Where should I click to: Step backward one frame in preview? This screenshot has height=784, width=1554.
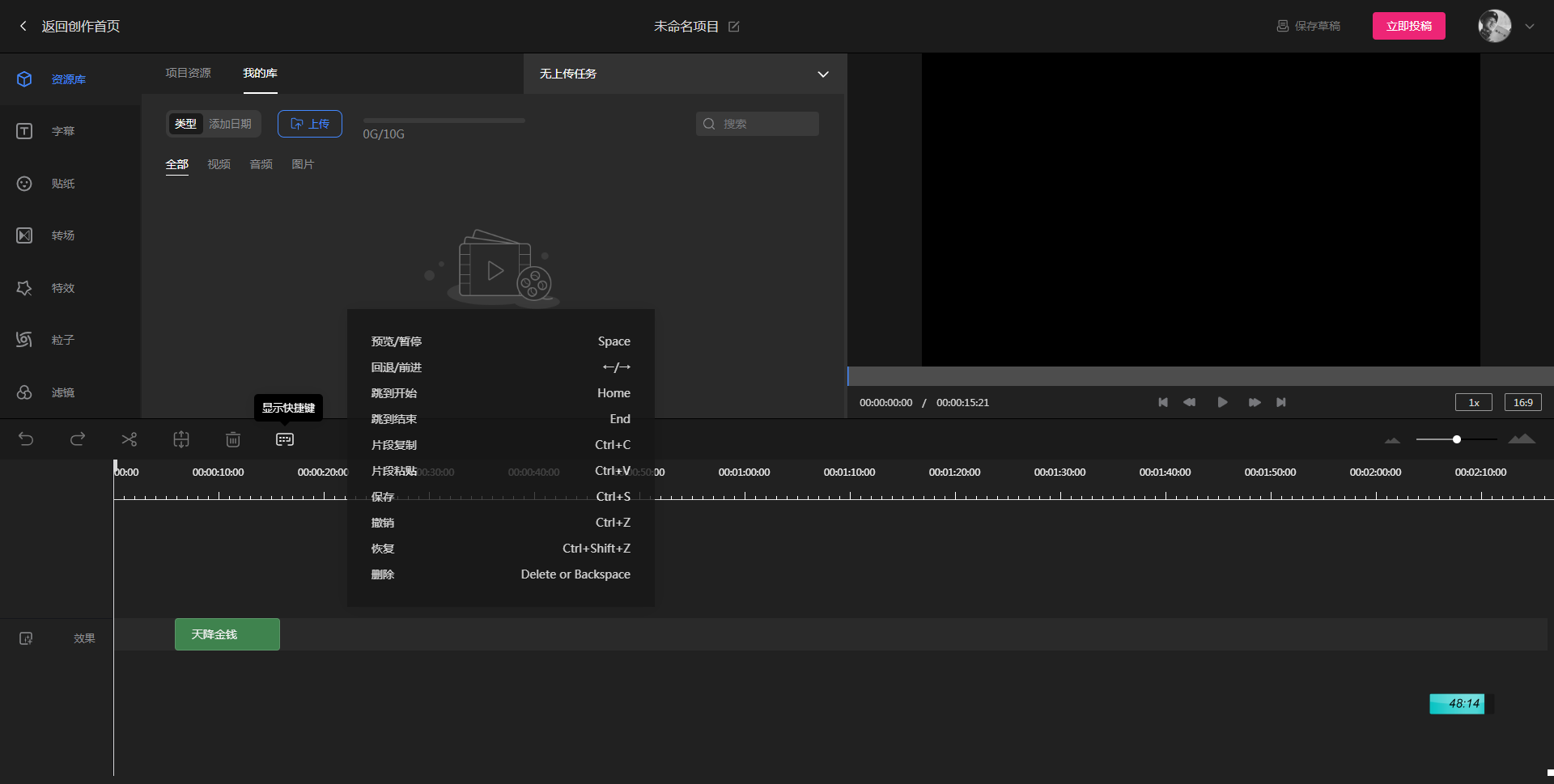pos(1189,402)
